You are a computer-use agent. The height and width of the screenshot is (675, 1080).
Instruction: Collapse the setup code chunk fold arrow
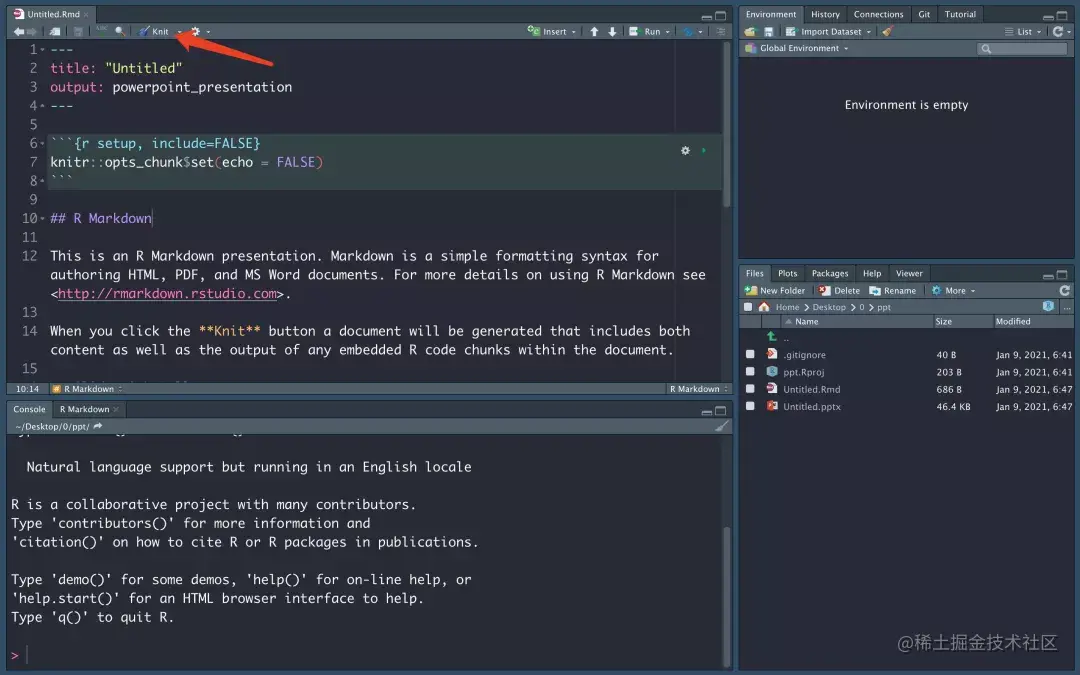pos(43,143)
